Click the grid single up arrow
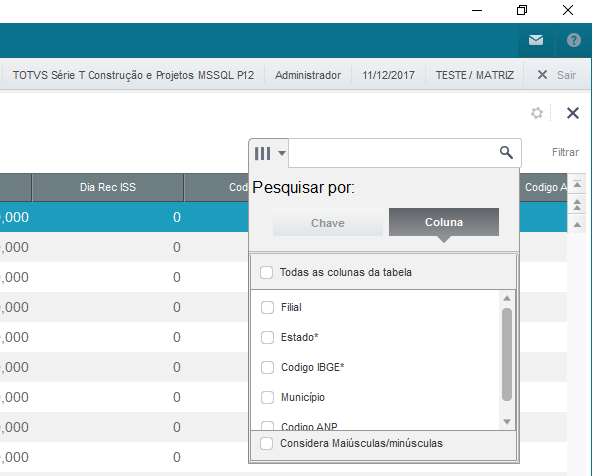This screenshot has width=592, height=476. 577,225
